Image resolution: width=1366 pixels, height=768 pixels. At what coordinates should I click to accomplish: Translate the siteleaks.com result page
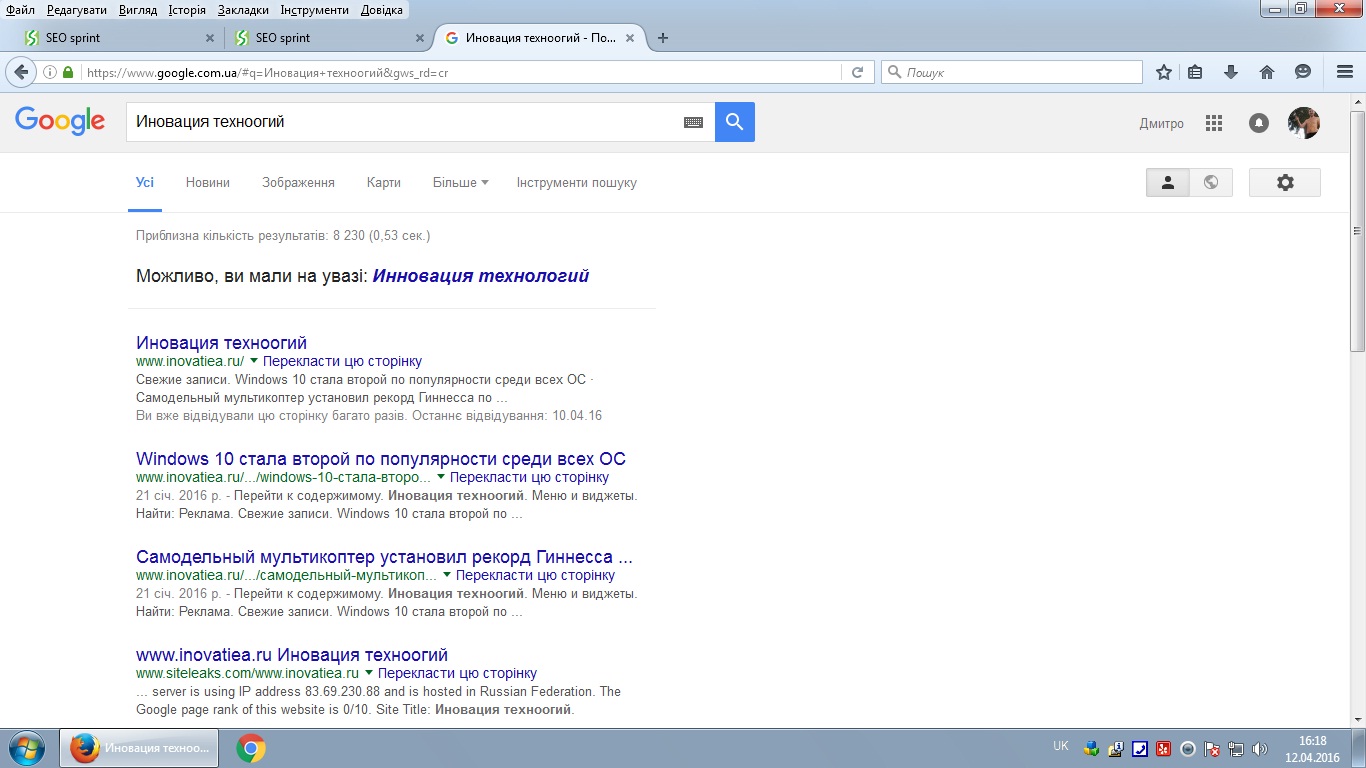click(x=457, y=673)
